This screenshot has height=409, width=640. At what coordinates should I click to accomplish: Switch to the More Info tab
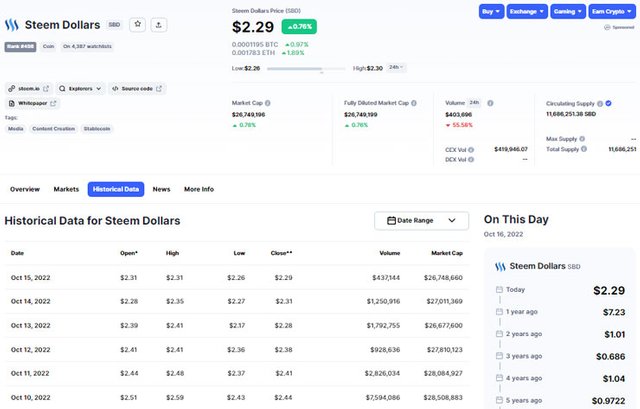[x=199, y=189]
